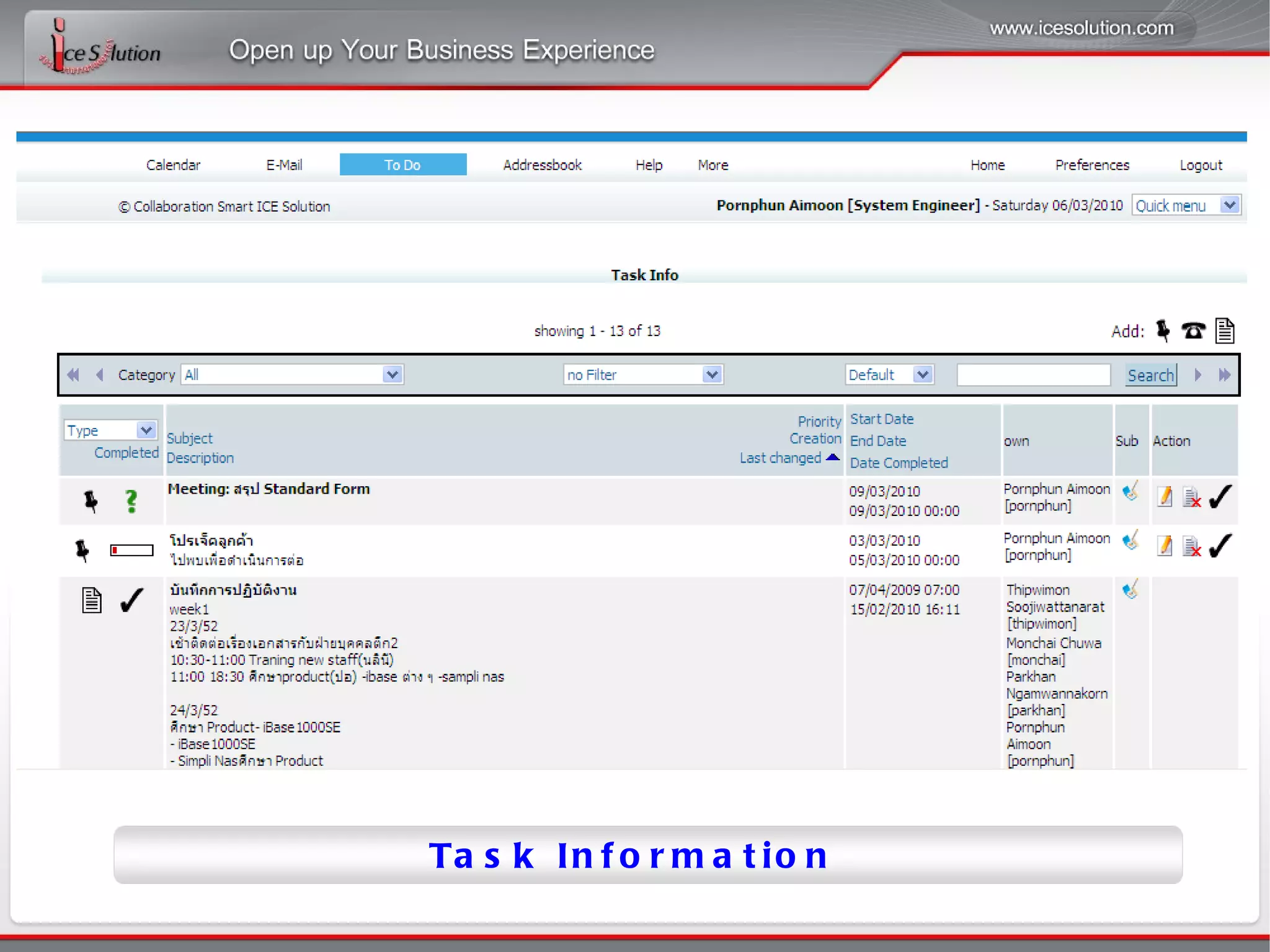This screenshot has width=1270, height=952.
Task: Add a new task with pushpin icon
Action: [x=1163, y=331]
